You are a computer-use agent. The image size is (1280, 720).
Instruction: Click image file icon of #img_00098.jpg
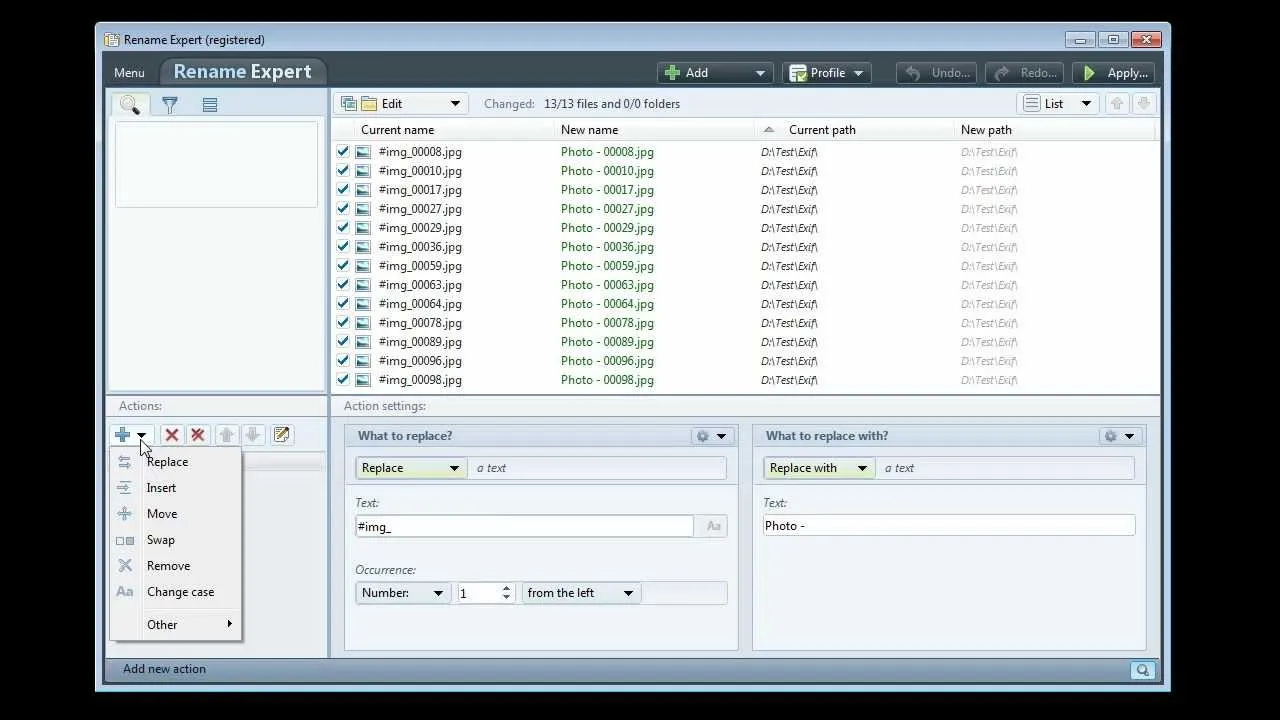pos(363,380)
